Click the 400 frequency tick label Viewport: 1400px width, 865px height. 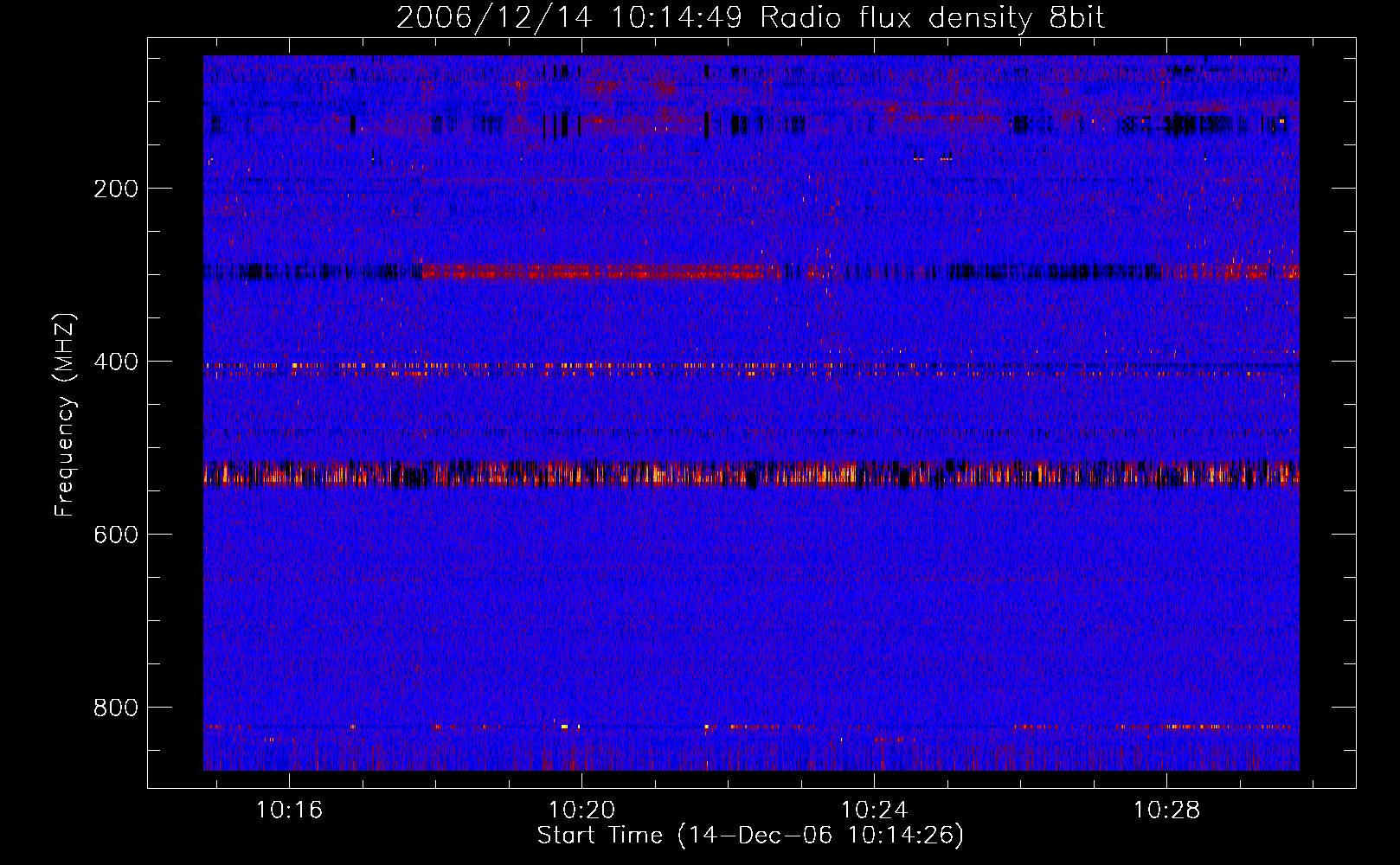point(115,362)
